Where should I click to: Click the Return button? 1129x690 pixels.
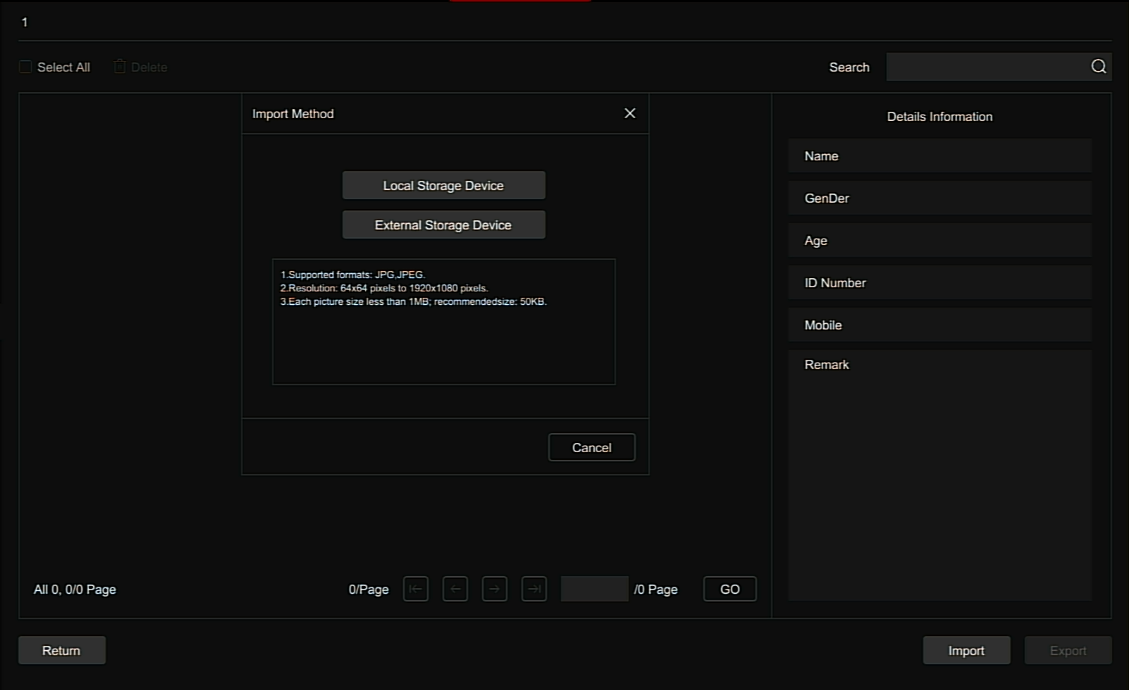click(62, 650)
